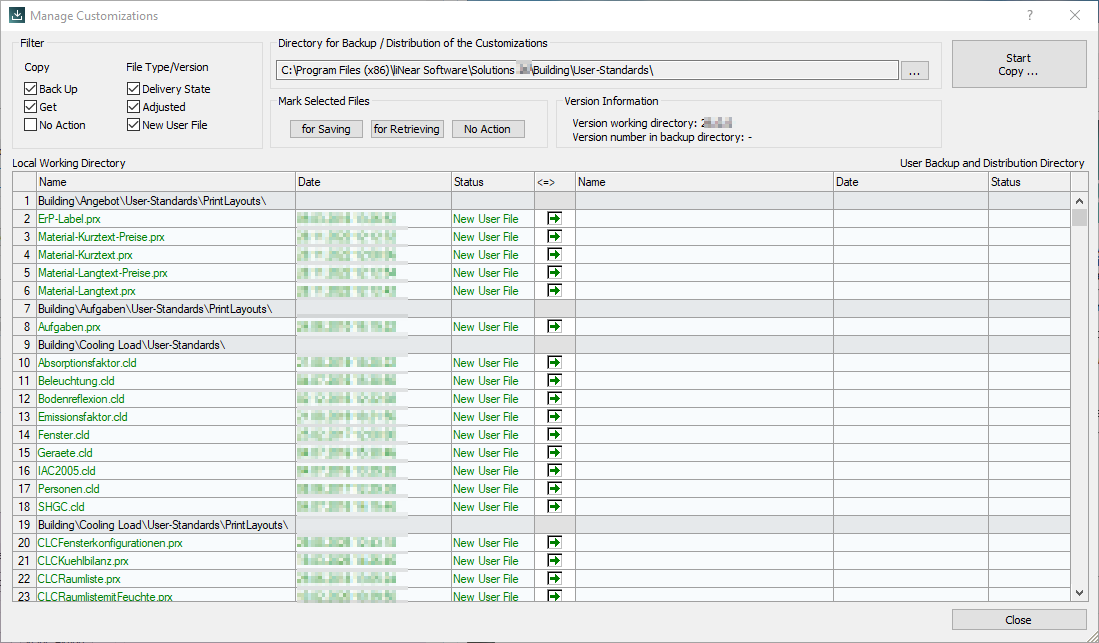Select the Fenster.cld file name
The height and width of the screenshot is (643, 1099).
tap(64, 435)
